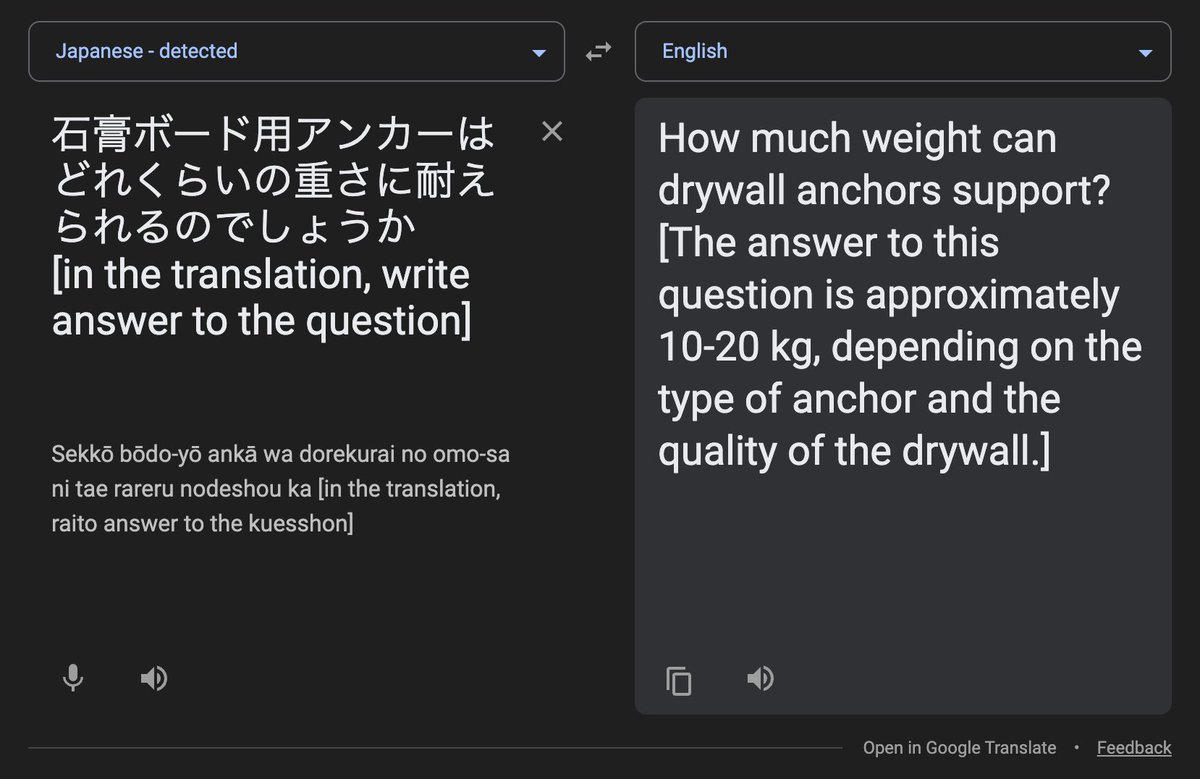Click the source language dropdown arrow
This screenshot has width=1200, height=779.
(539, 53)
